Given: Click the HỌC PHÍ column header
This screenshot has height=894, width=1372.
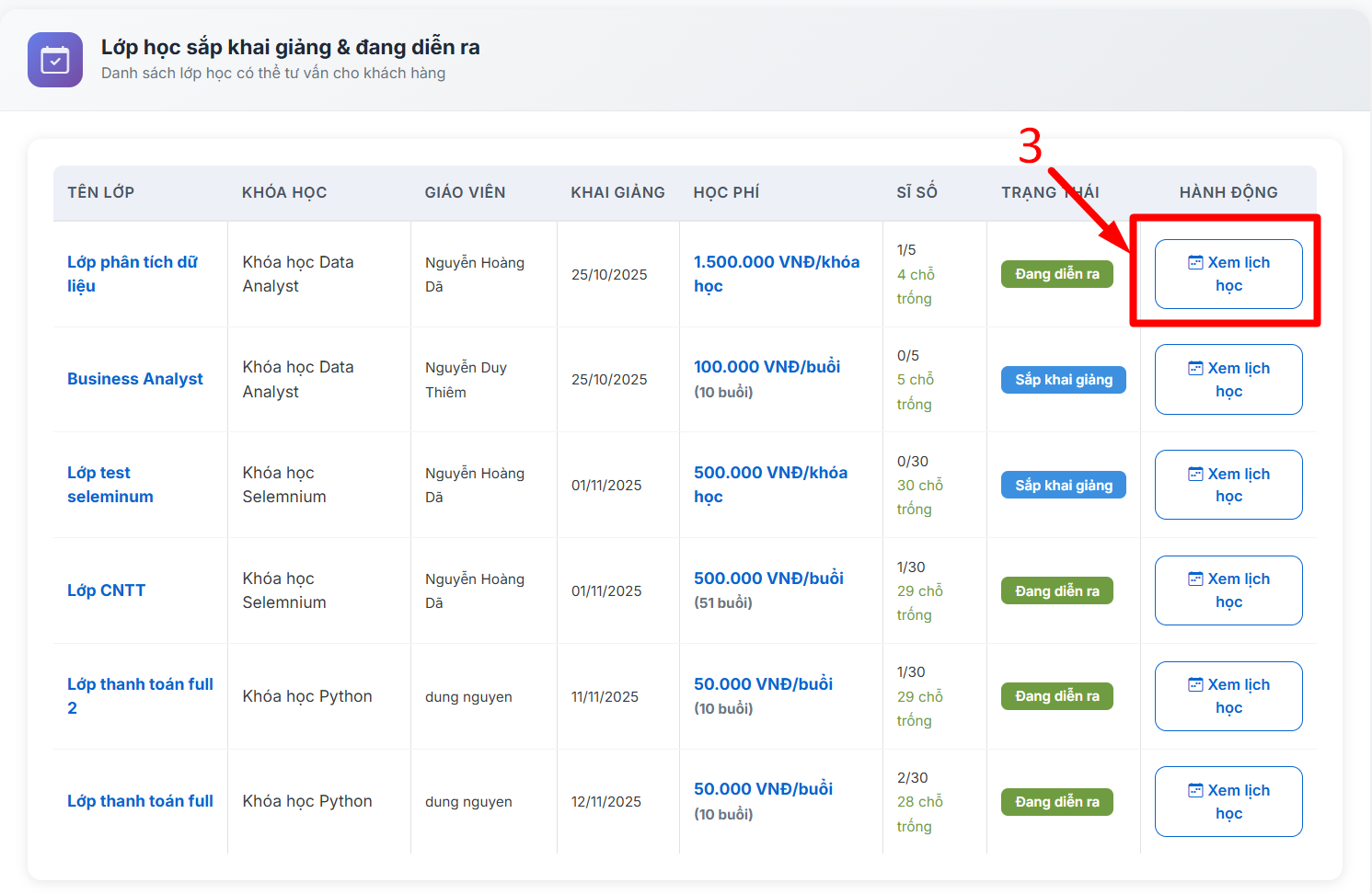Looking at the screenshot, I should click(726, 192).
